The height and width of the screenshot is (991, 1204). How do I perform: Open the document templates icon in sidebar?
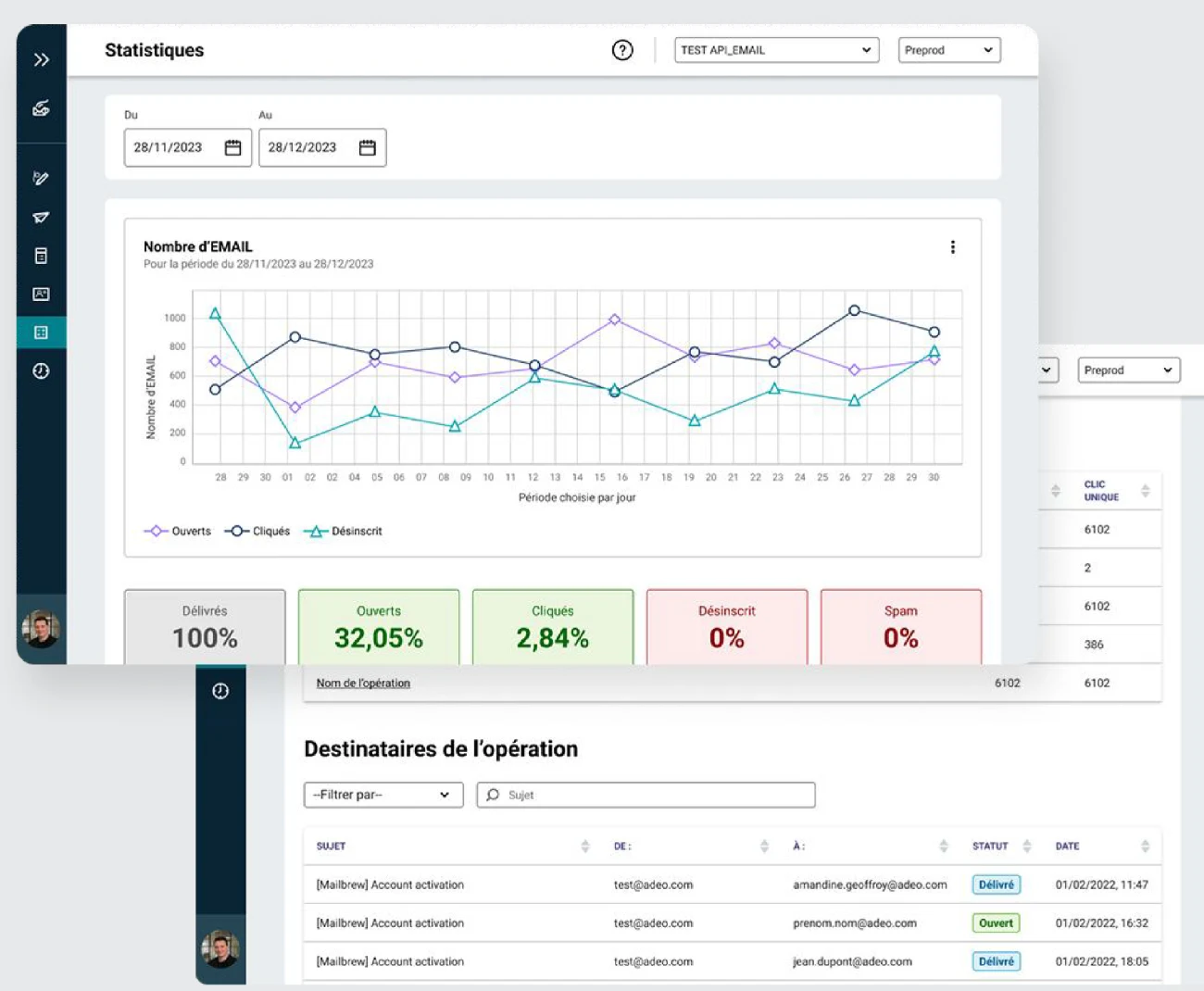tap(41, 256)
